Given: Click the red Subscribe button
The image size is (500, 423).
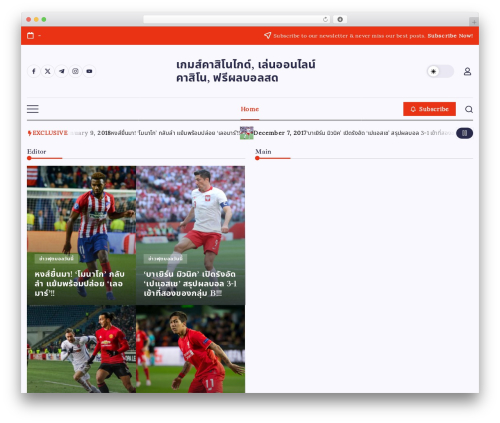Looking at the screenshot, I should click(x=429, y=109).
